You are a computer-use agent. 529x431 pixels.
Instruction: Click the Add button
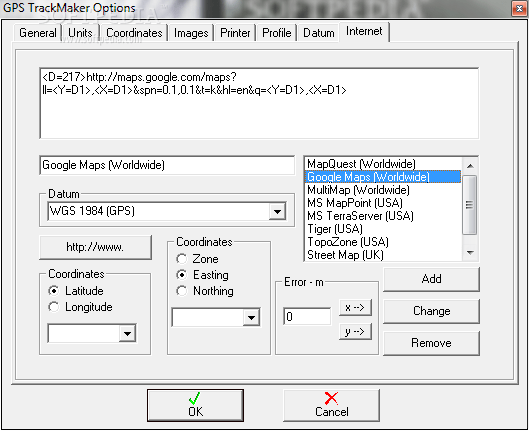coord(431,280)
